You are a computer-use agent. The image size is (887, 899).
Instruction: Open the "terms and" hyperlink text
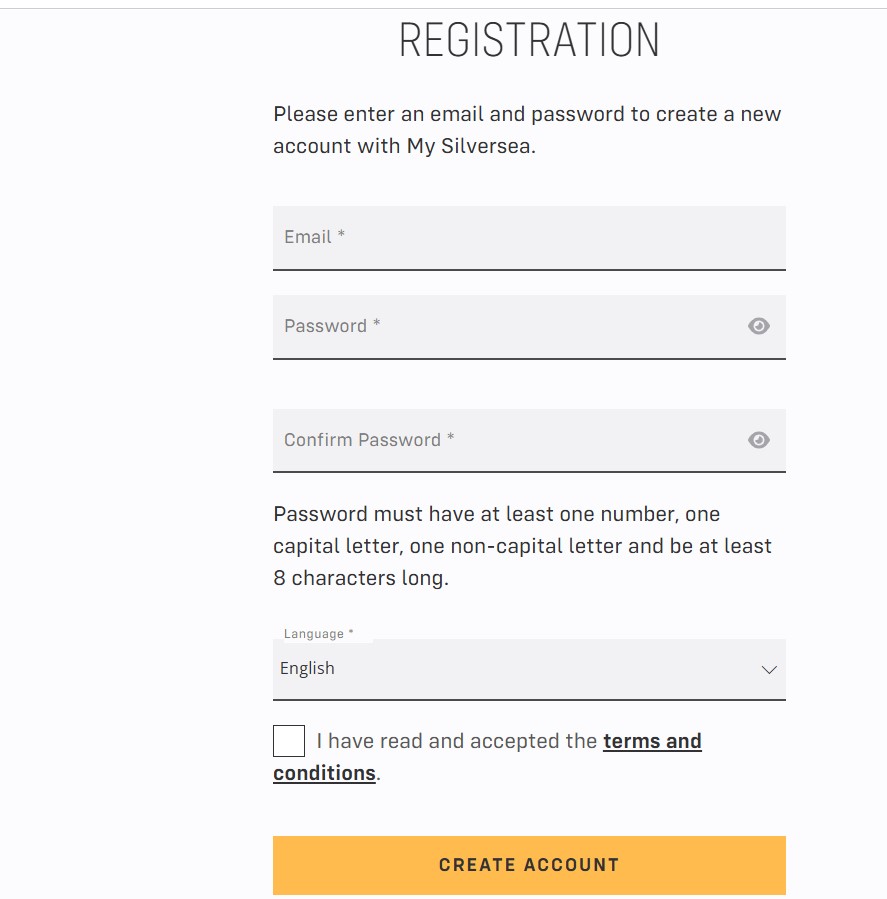click(652, 741)
